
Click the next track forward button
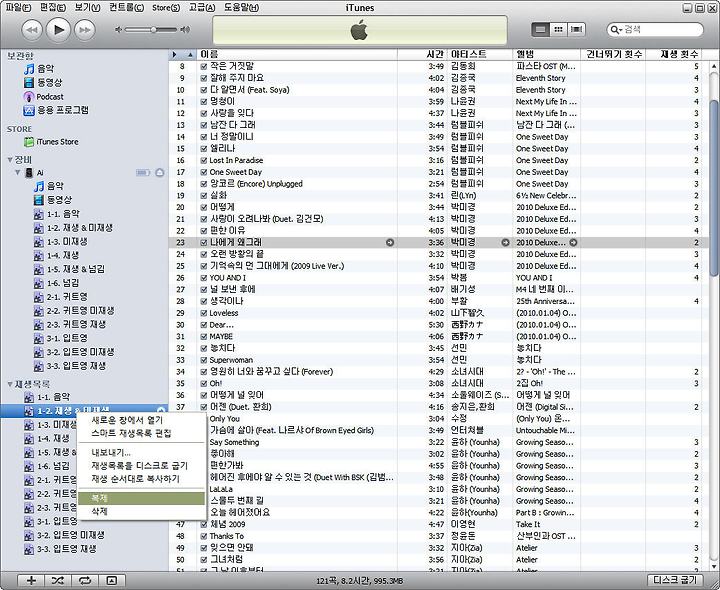click(x=85, y=30)
